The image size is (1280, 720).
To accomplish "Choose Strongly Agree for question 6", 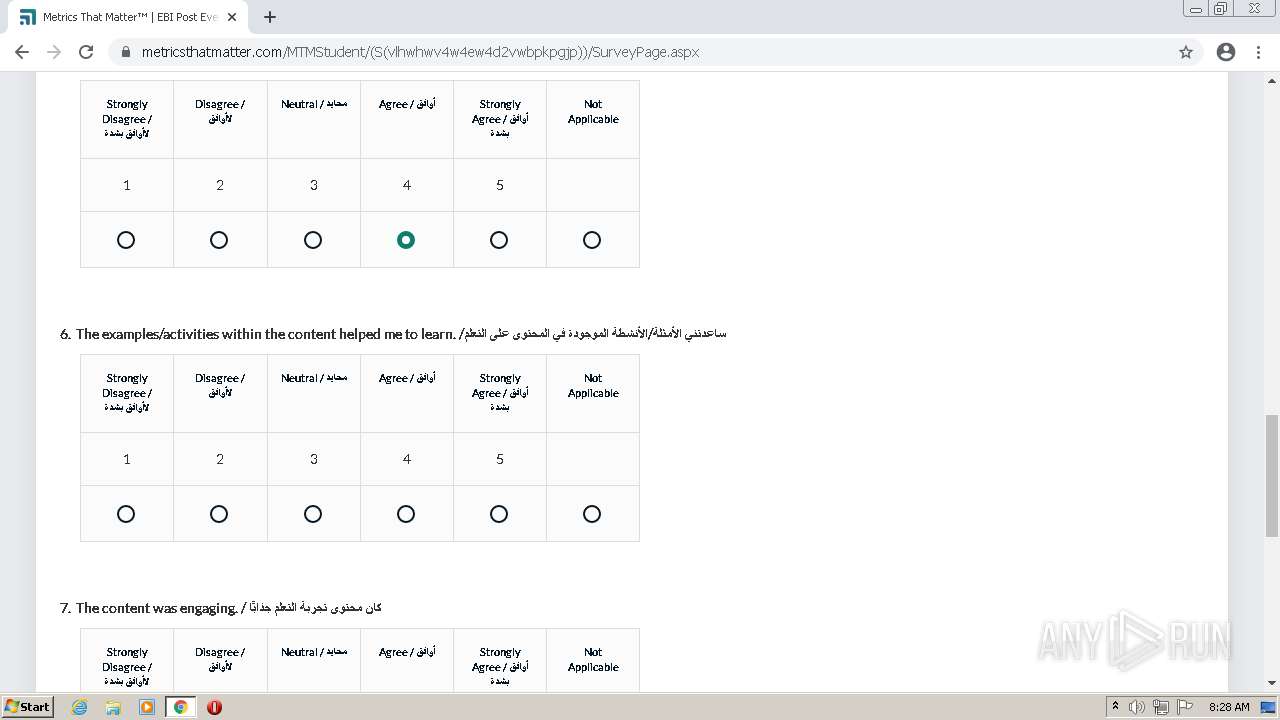I will [x=499, y=514].
